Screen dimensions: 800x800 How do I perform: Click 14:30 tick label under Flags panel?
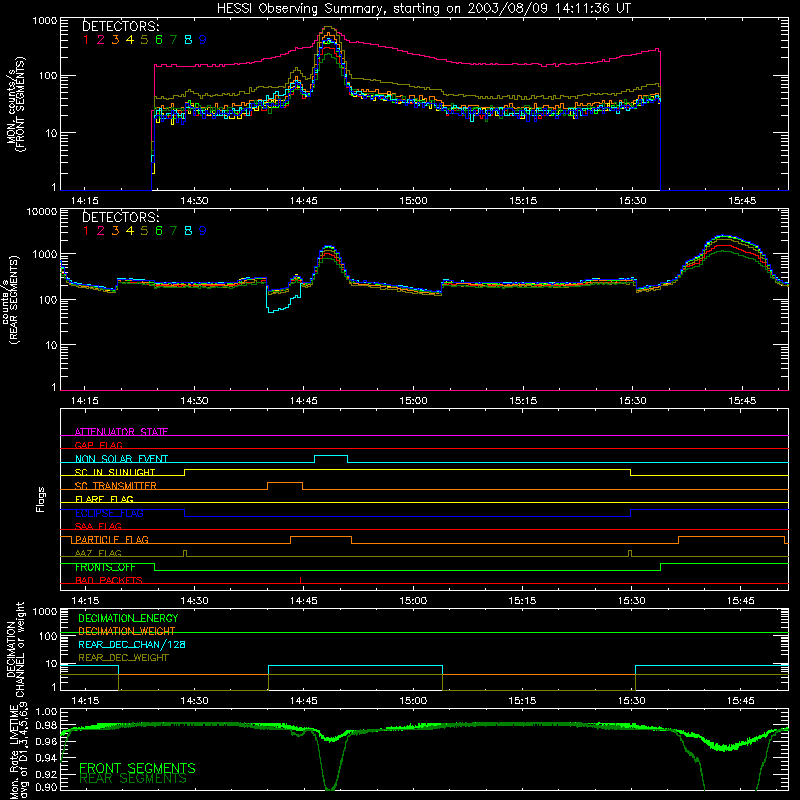coord(194,601)
